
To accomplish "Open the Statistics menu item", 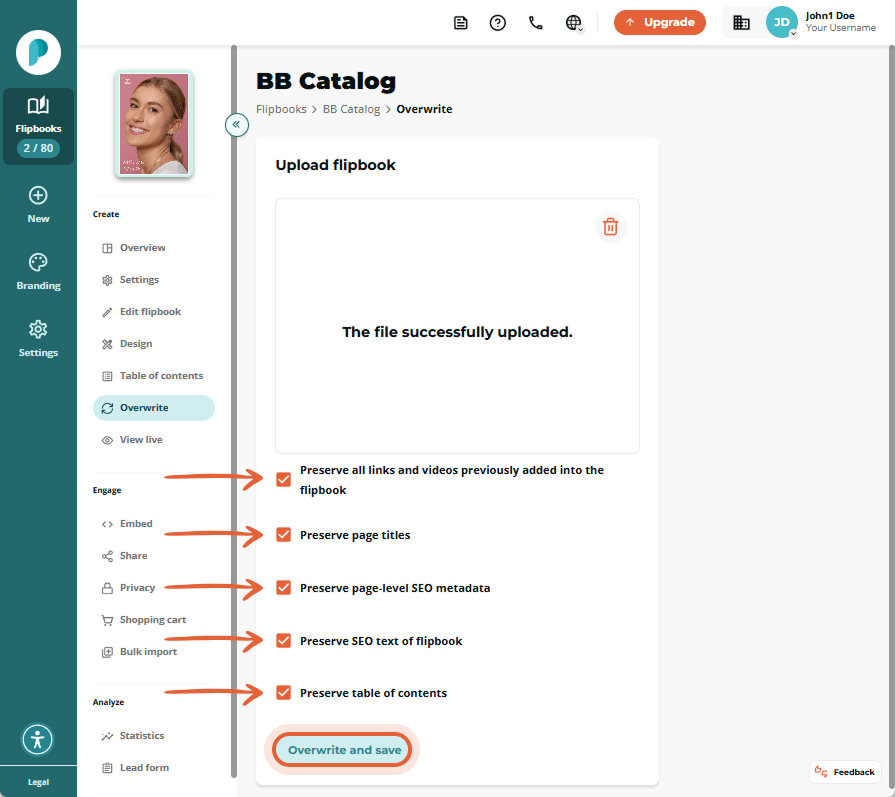I will click(x=154, y=735).
